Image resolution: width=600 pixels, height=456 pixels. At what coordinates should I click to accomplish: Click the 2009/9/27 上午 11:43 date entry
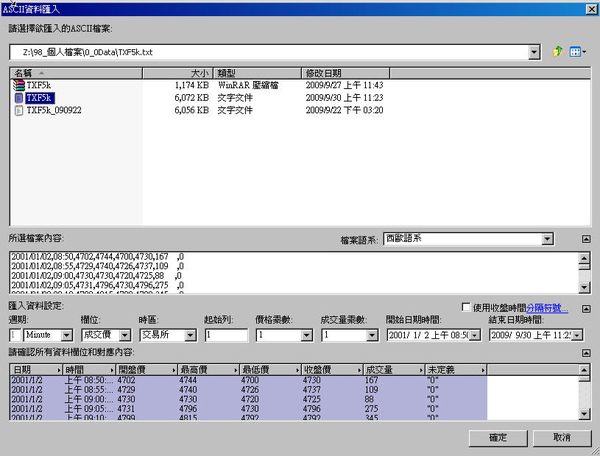(344, 85)
